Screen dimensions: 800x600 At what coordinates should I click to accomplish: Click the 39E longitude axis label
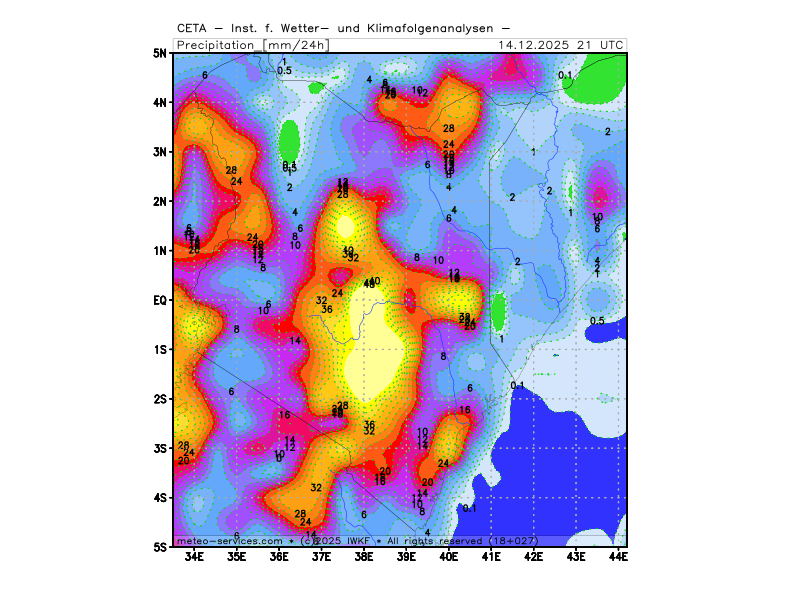click(406, 556)
